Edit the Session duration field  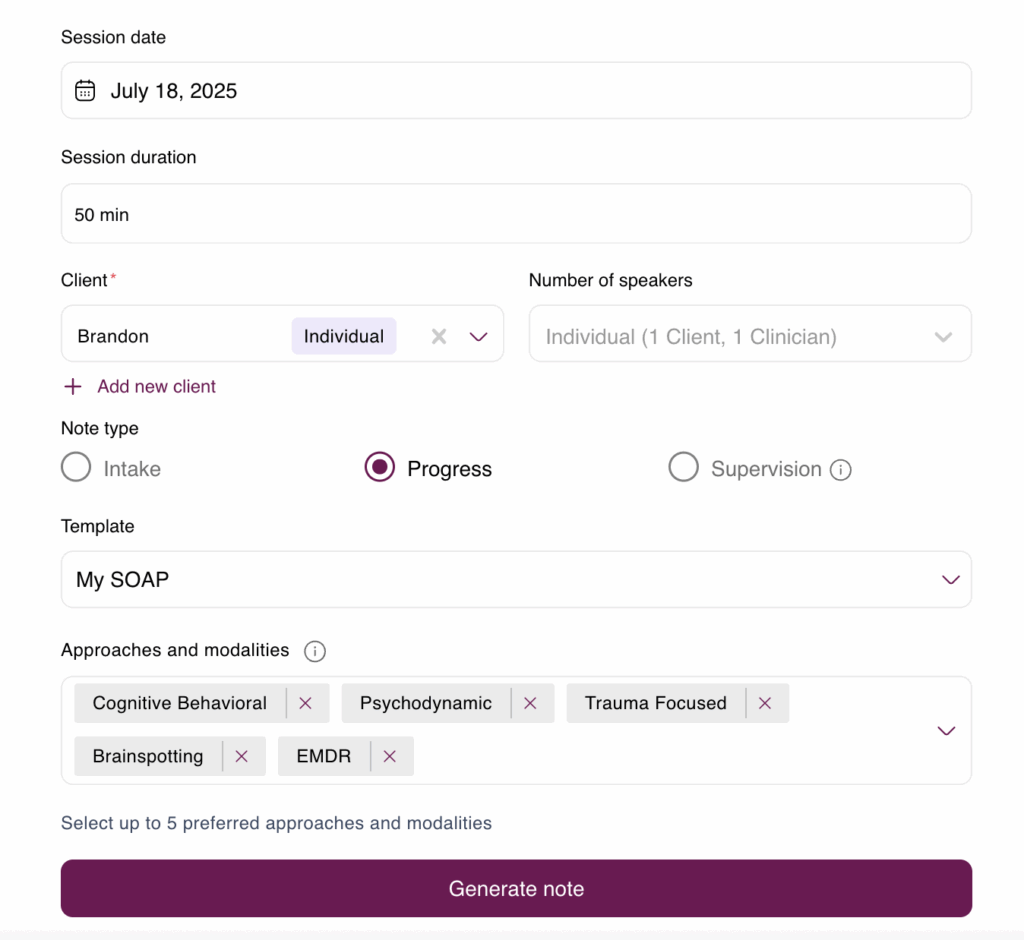pyautogui.click(x=516, y=214)
